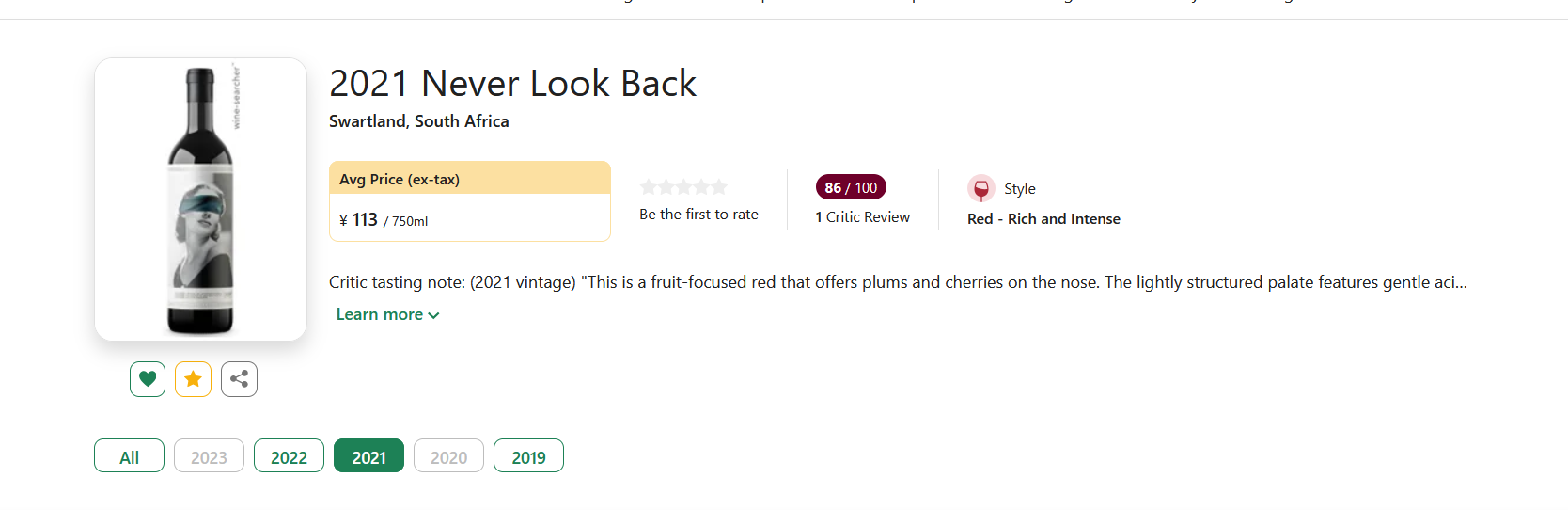Select the greyed 2020 vintage
The width and height of the screenshot is (1568, 510).
coord(448,455)
